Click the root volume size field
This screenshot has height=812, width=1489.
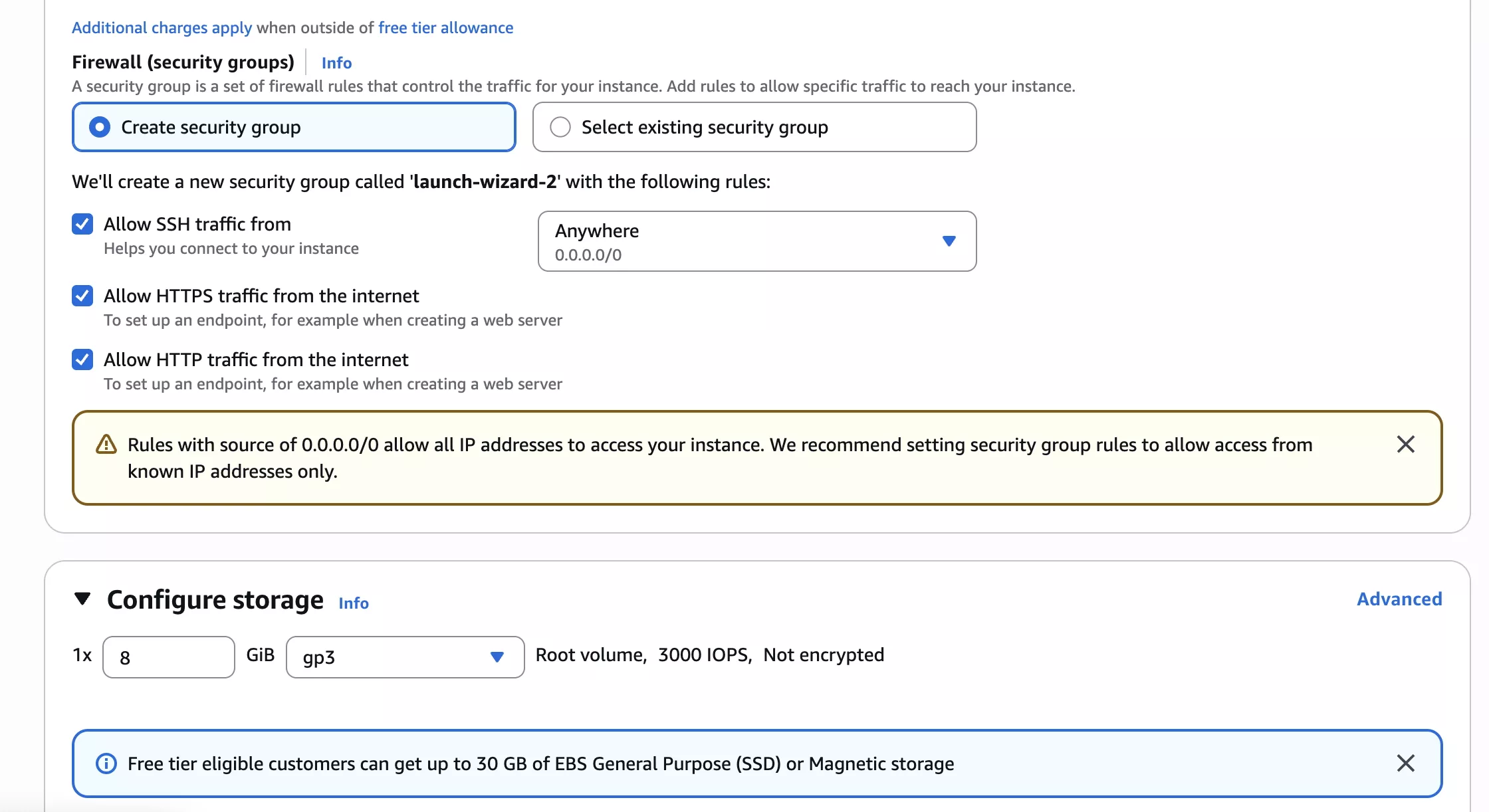(169, 657)
